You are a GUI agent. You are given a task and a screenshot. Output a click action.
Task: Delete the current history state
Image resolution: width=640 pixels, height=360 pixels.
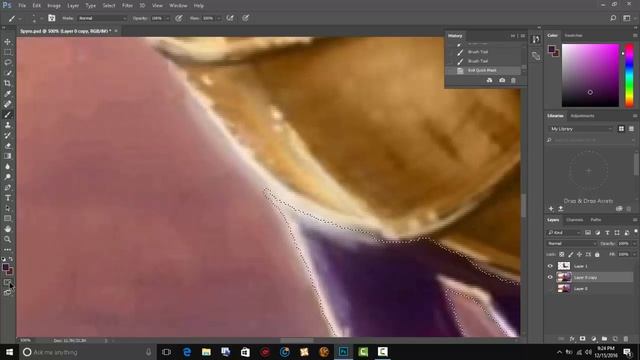[x=513, y=80]
